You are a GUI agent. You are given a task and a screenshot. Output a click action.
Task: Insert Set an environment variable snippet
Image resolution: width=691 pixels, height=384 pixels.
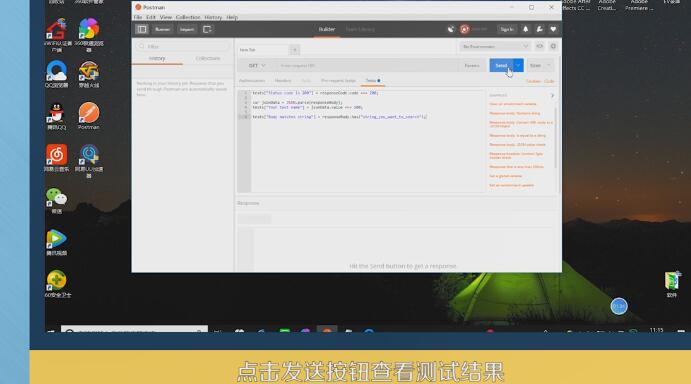tap(511, 185)
